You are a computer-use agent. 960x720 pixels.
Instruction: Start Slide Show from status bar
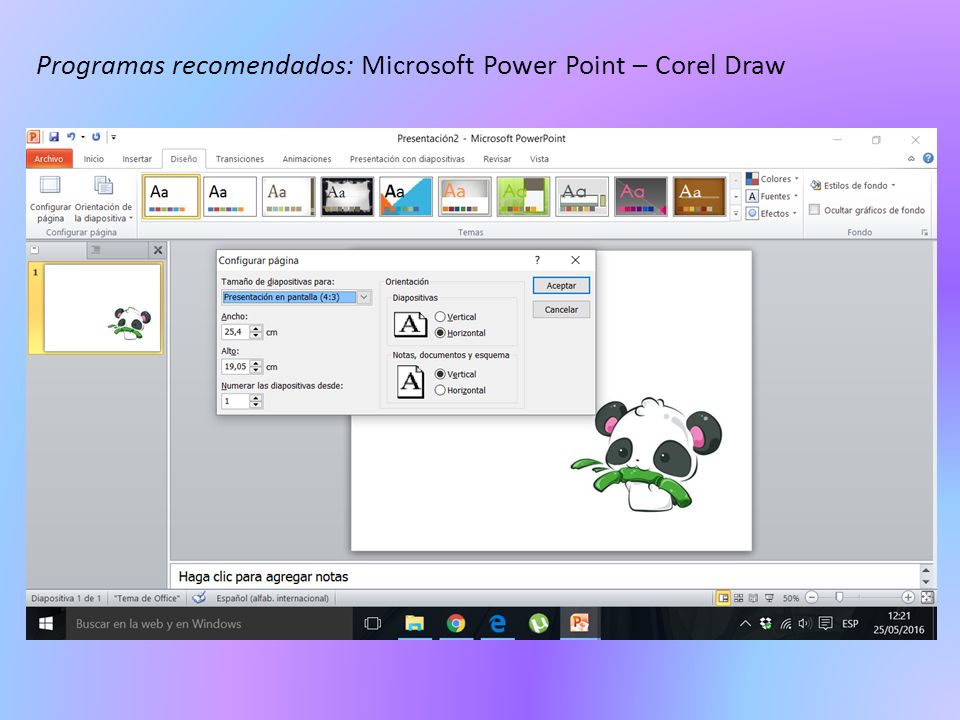(769, 598)
